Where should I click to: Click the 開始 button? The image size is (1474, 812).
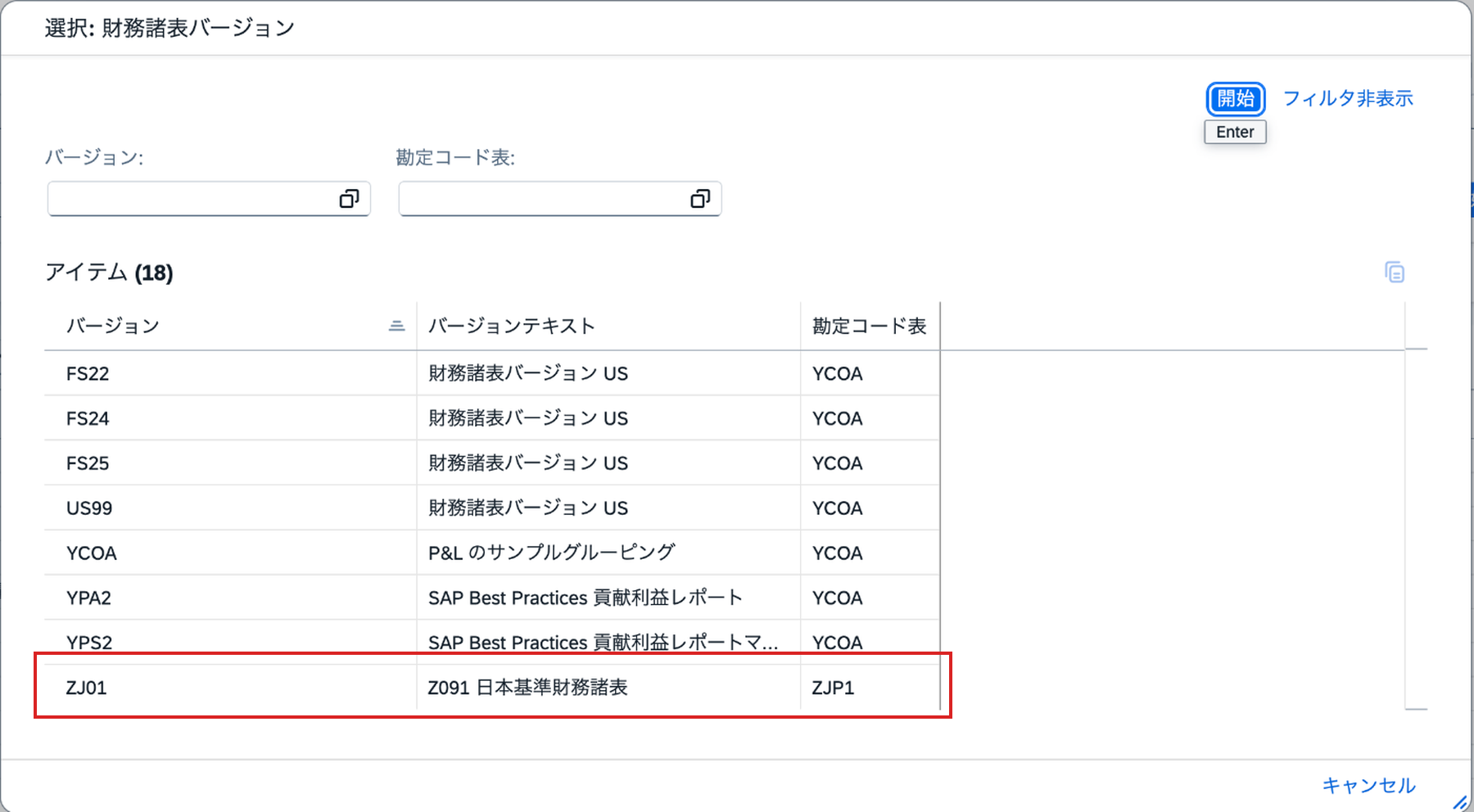[1236, 99]
